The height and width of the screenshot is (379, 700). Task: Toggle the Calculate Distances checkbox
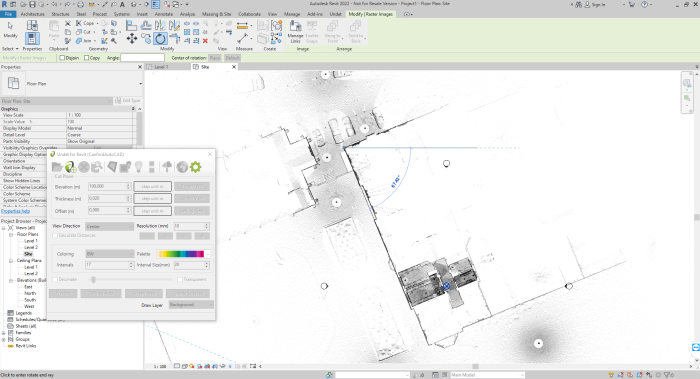(55, 235)
